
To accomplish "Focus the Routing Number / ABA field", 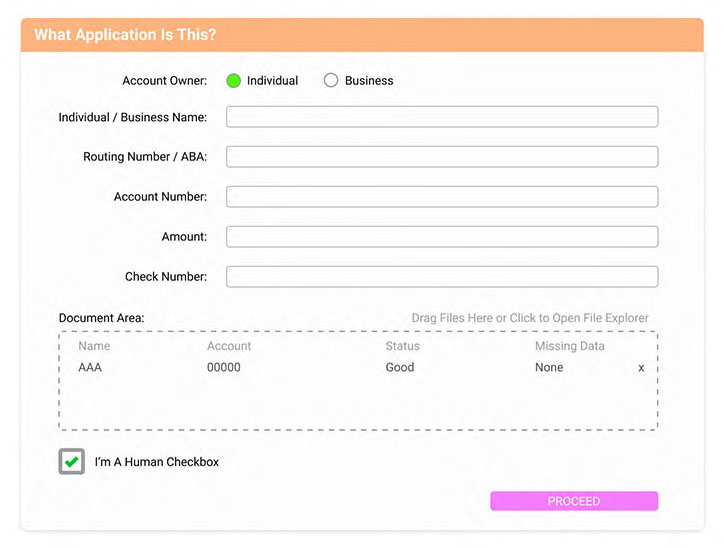I will (442, 157).
